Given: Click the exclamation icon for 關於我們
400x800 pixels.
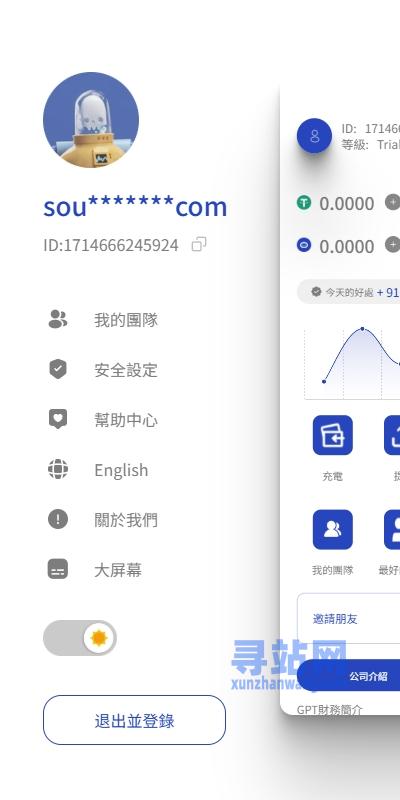Looking at the screenshot, I should coord(58,519).
